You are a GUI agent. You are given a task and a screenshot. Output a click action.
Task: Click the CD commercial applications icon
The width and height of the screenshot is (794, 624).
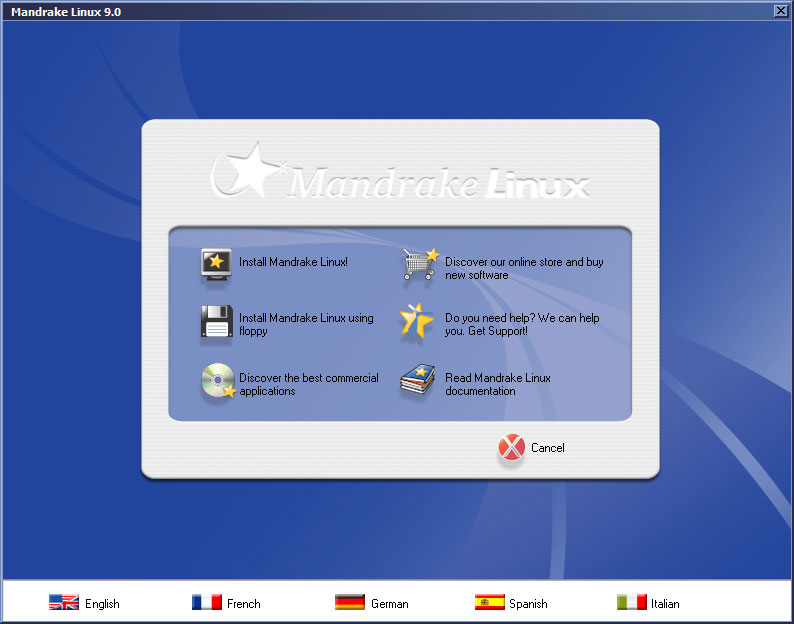click(x=219, y=381)
